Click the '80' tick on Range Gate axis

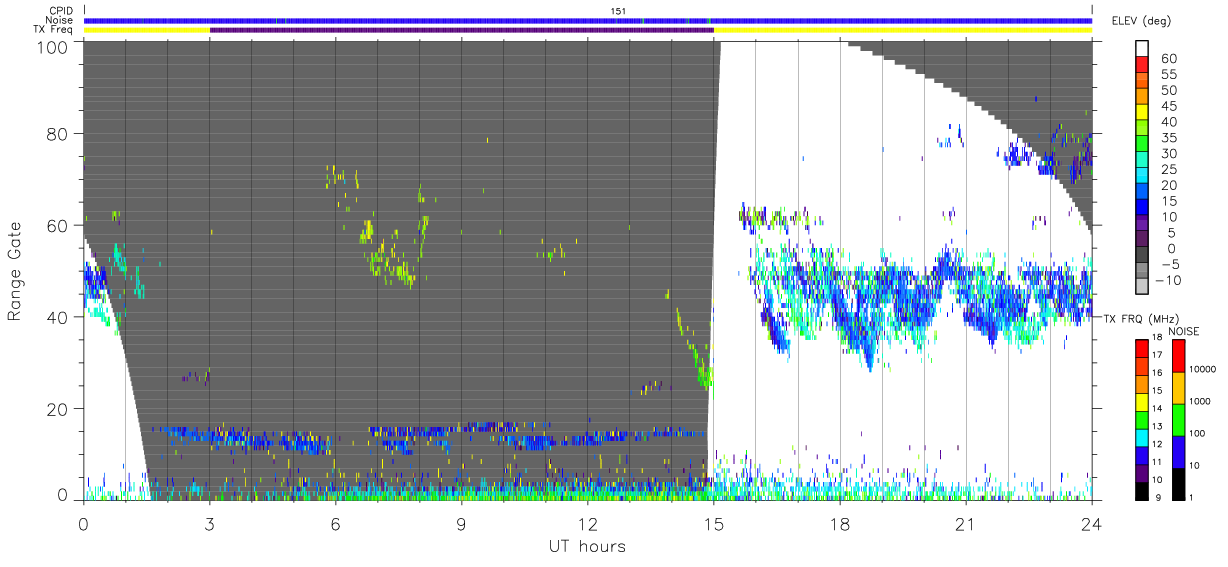click(58, 134)
